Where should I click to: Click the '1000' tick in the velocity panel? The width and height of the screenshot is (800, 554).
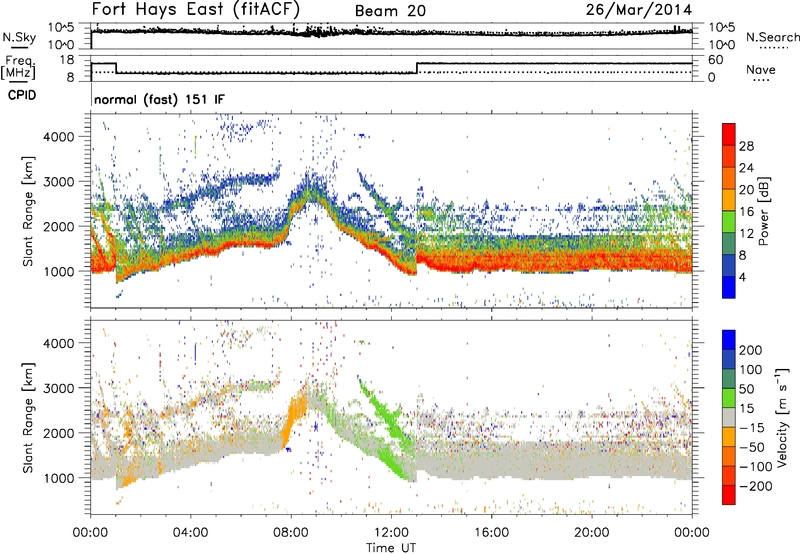coord(59,478)
